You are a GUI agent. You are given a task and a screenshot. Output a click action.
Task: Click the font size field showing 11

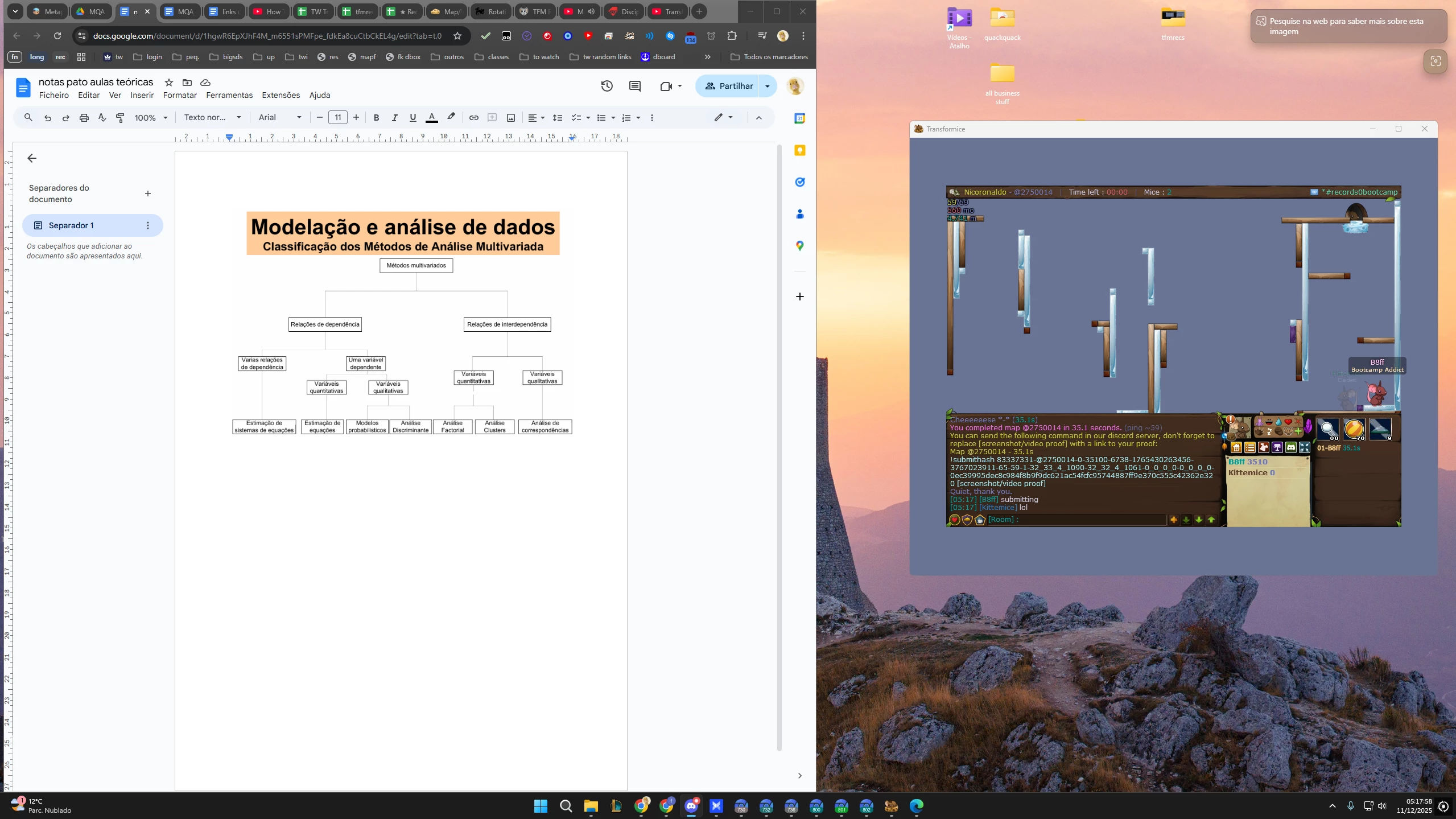tap(338, 118)
